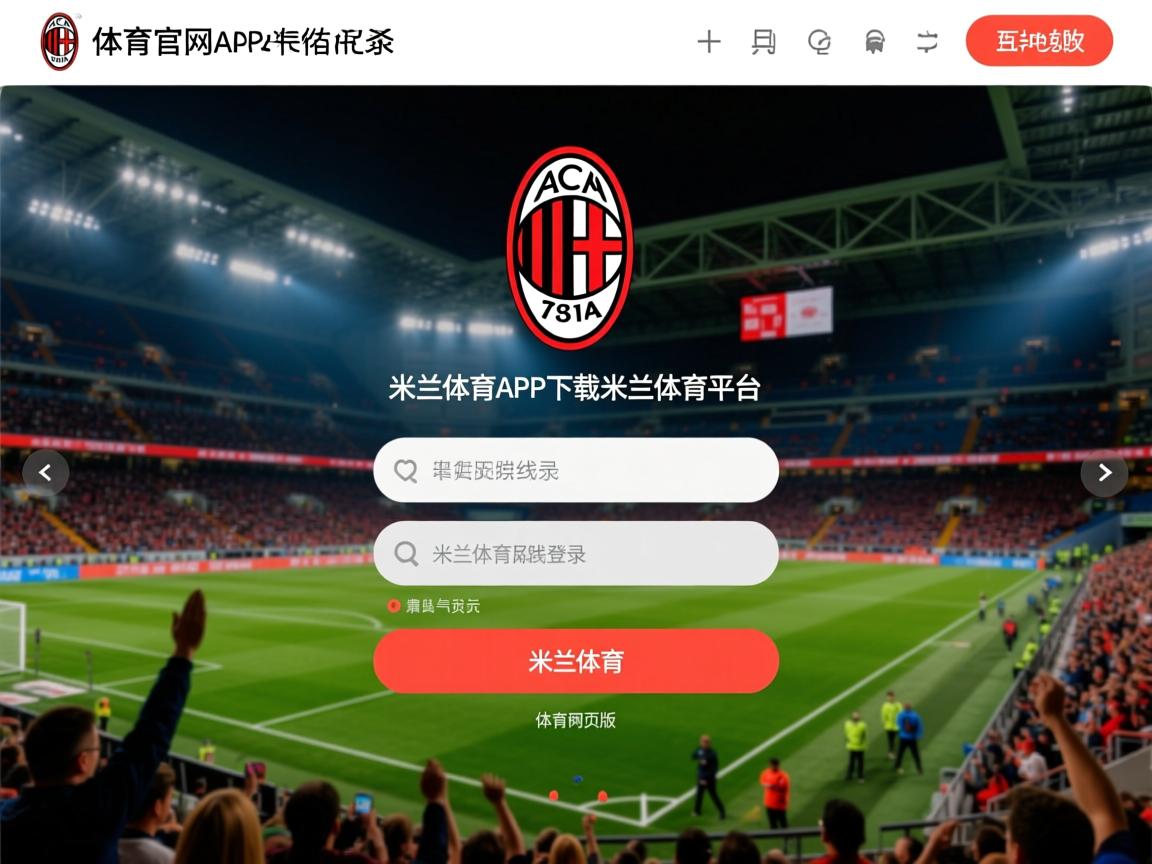Click the plus icon in header

point(708,41)
